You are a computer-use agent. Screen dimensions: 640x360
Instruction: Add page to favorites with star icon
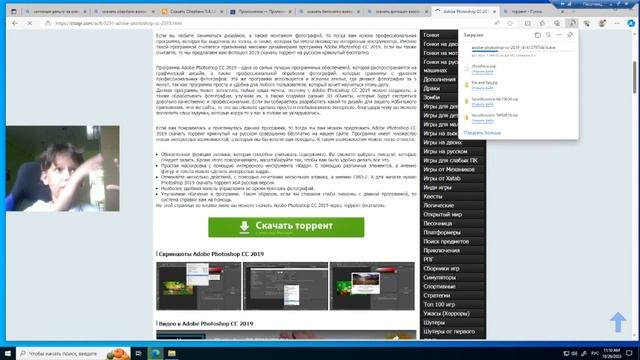[x=510, y=23]
